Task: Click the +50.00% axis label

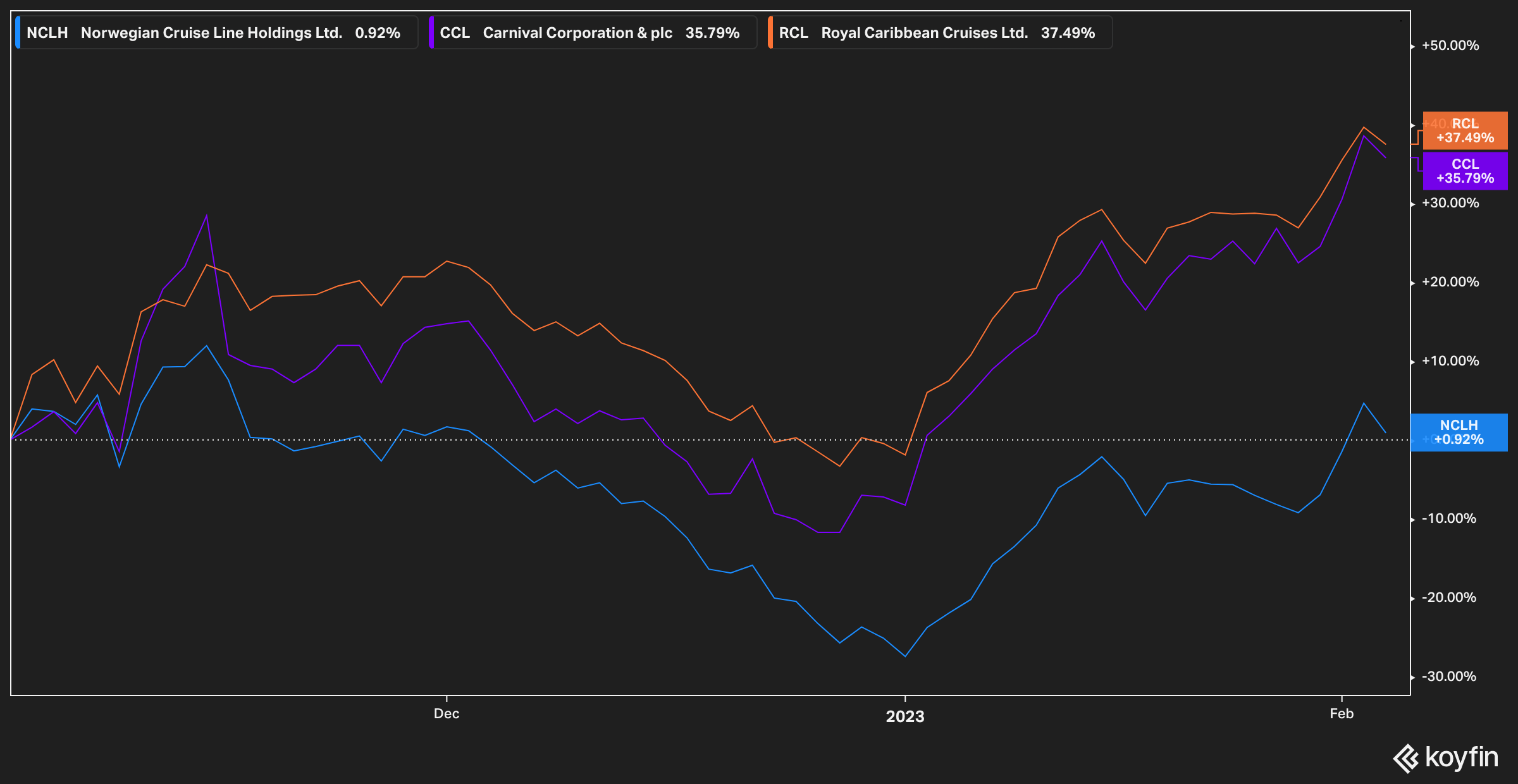Action: click(1450, 46)
